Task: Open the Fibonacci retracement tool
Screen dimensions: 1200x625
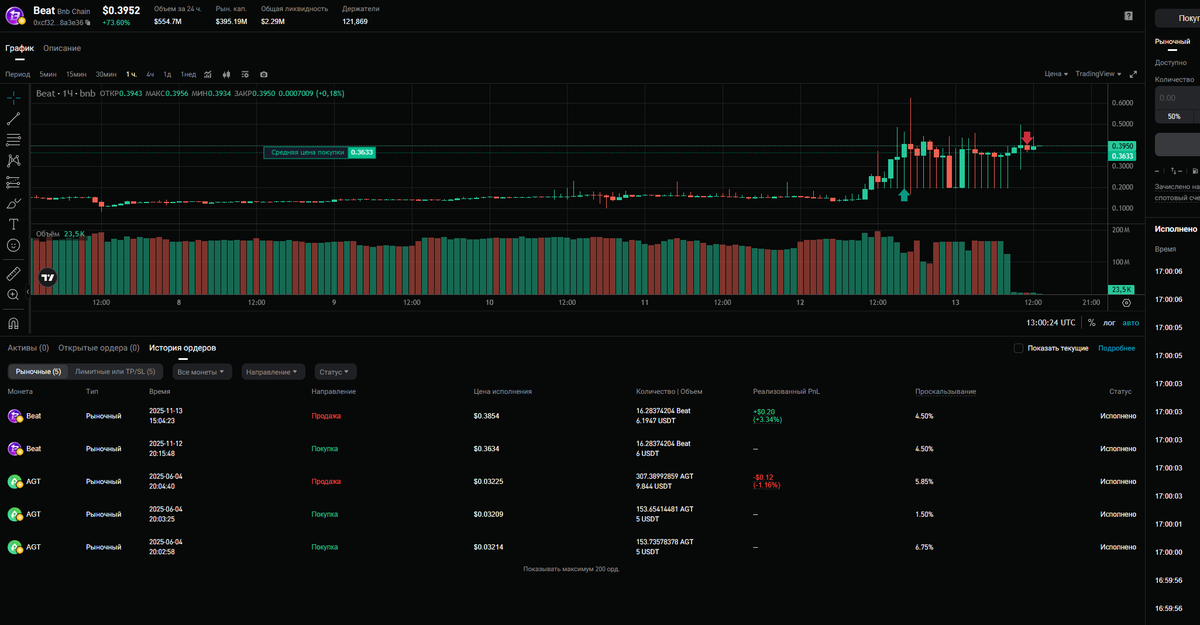Action: (x=14, y=139)
